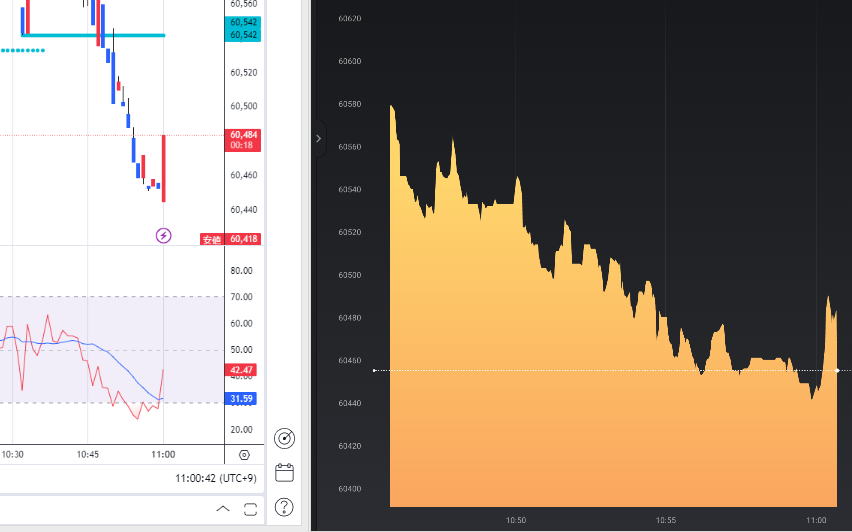The height and width of the screenshot is (532, 852).
Task: Click the 10:45 label on the time axis
Action: tap(88, 454)
